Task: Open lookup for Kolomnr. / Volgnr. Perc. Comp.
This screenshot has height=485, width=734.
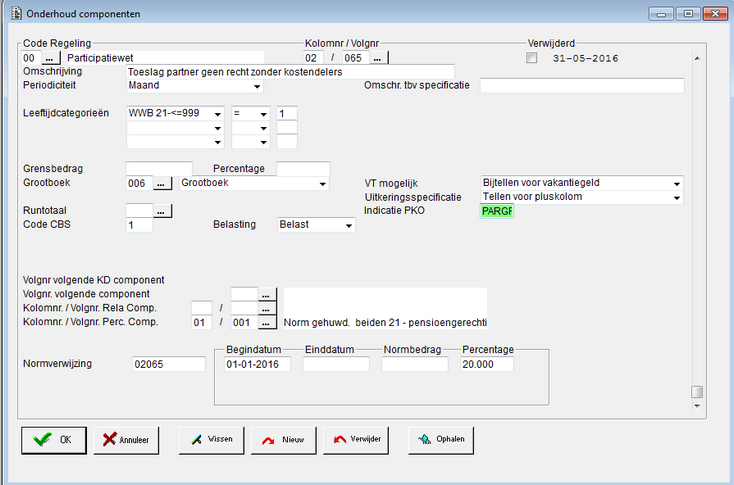Action: point(267,323)
